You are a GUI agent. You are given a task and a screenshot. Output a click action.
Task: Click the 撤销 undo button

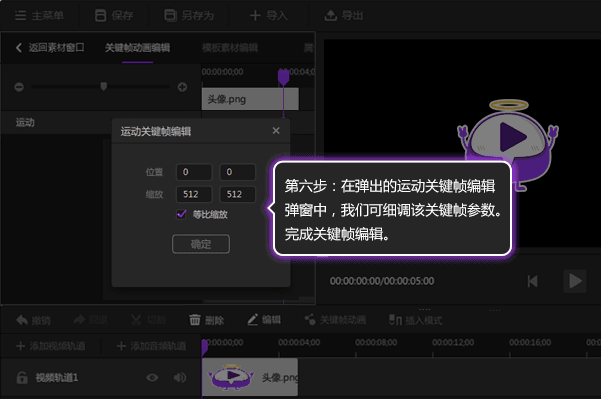point(33,320)
